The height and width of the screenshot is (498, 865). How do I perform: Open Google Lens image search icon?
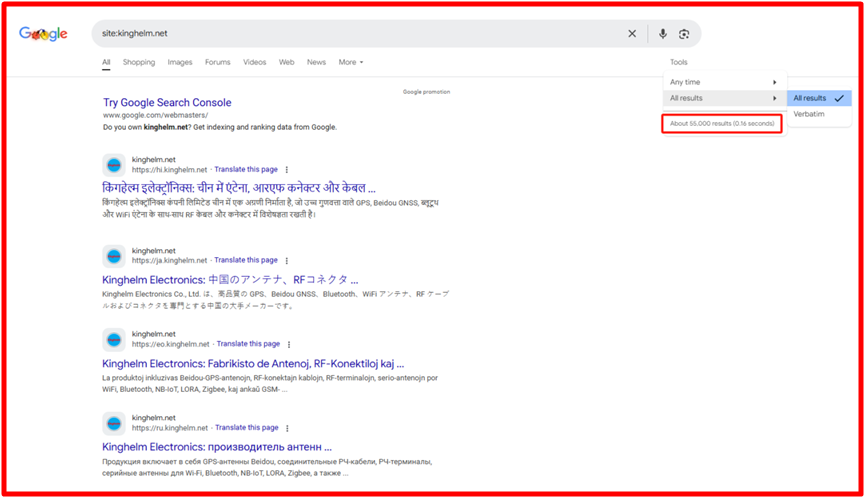(684, 34)
